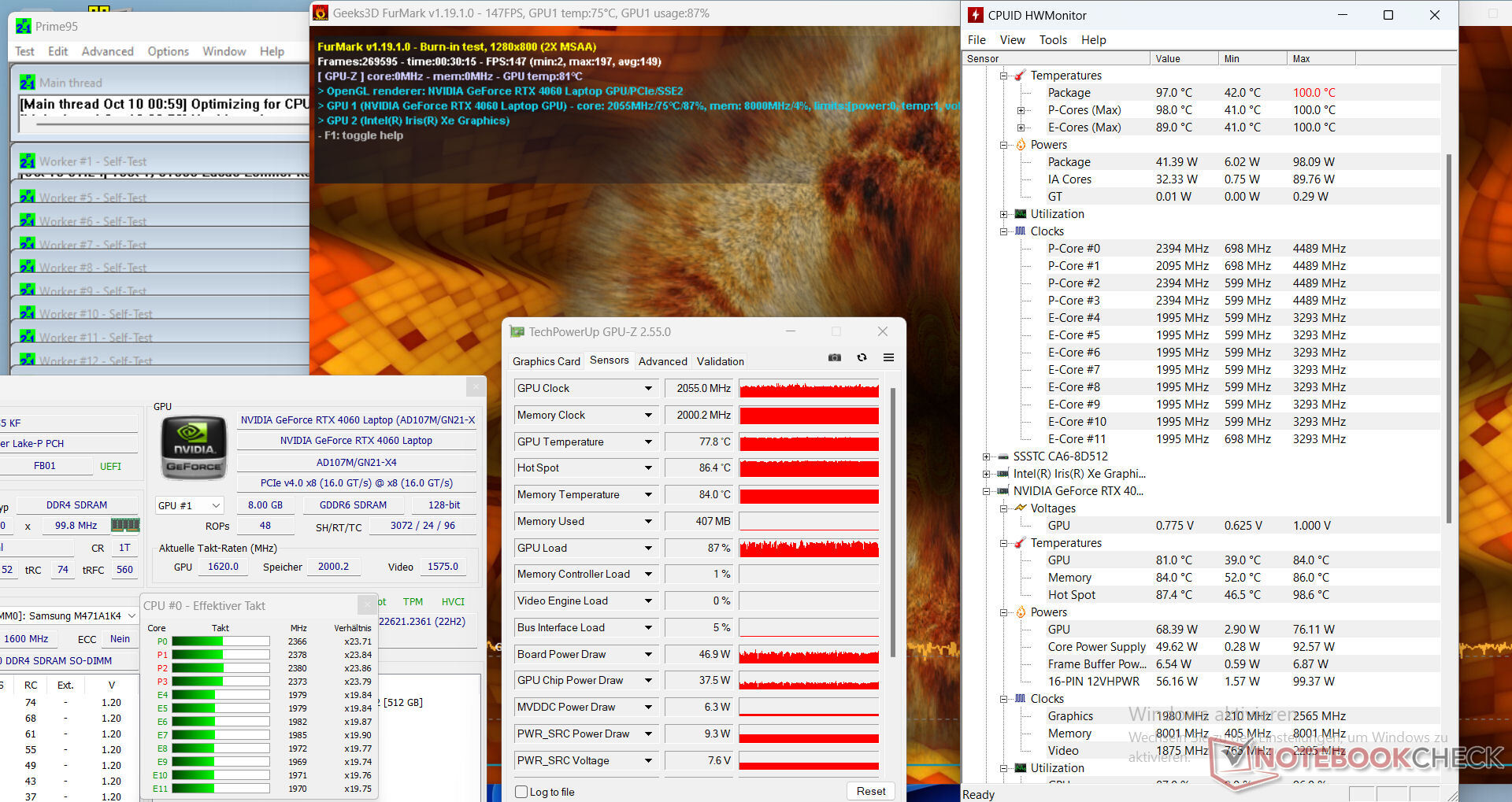The height and width of the screenshot is (802, 1512).
Task: Open Prime95 Test menu
Action: click(24, 51)
